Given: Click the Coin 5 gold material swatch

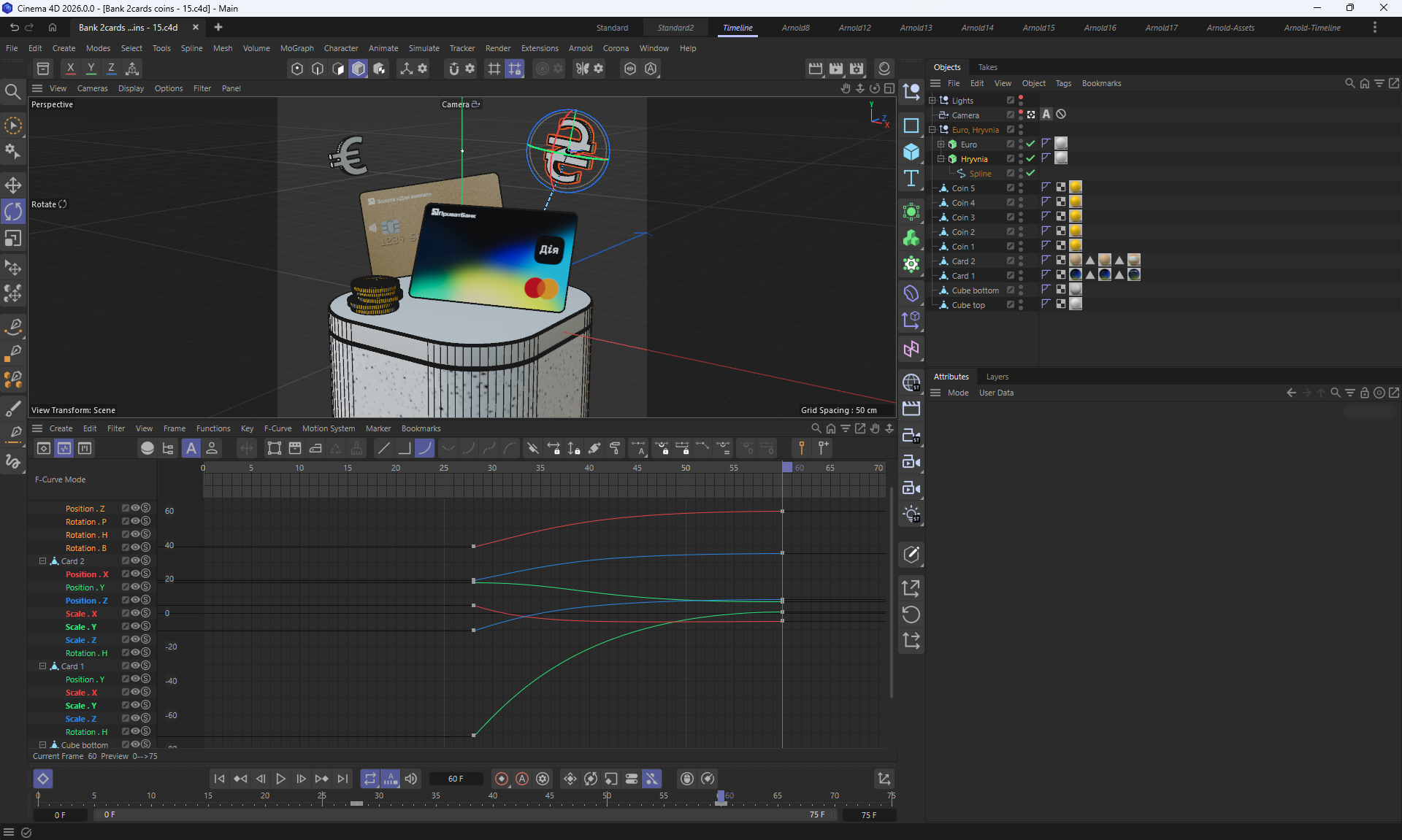Looking at the screenshot, I should click(x=1076, y=188).
